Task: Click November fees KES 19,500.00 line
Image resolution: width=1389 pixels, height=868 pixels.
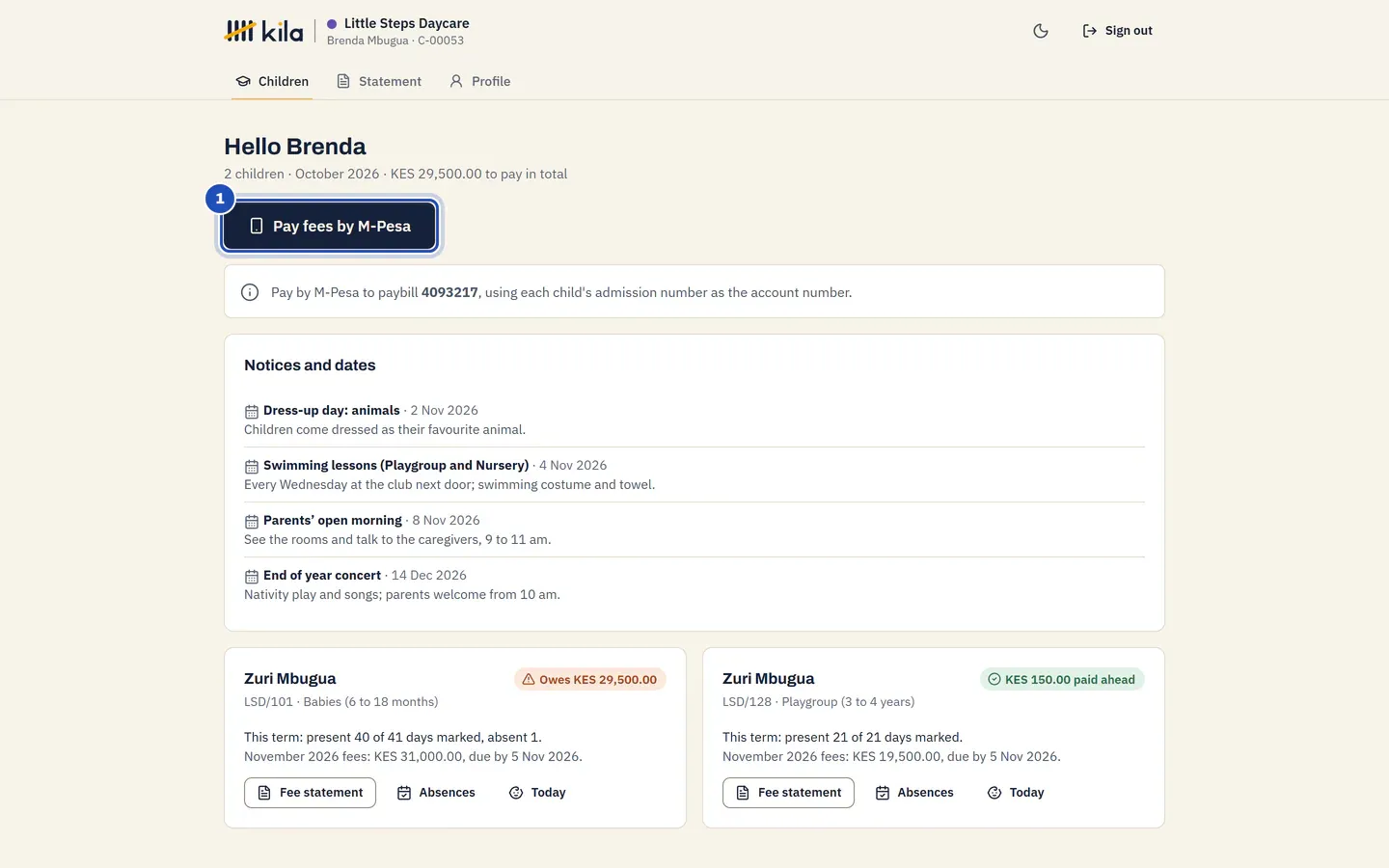Action: (891, 756)
